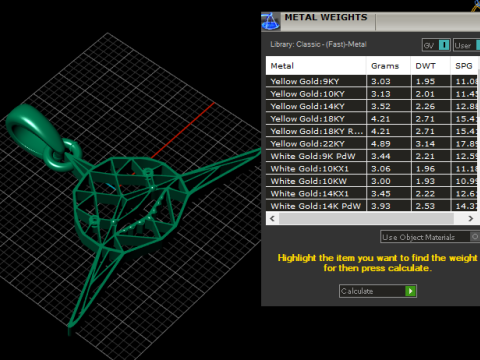Click grams value 4.89
The width and height of the screenshot is (480, 360).
pos(381,144)
